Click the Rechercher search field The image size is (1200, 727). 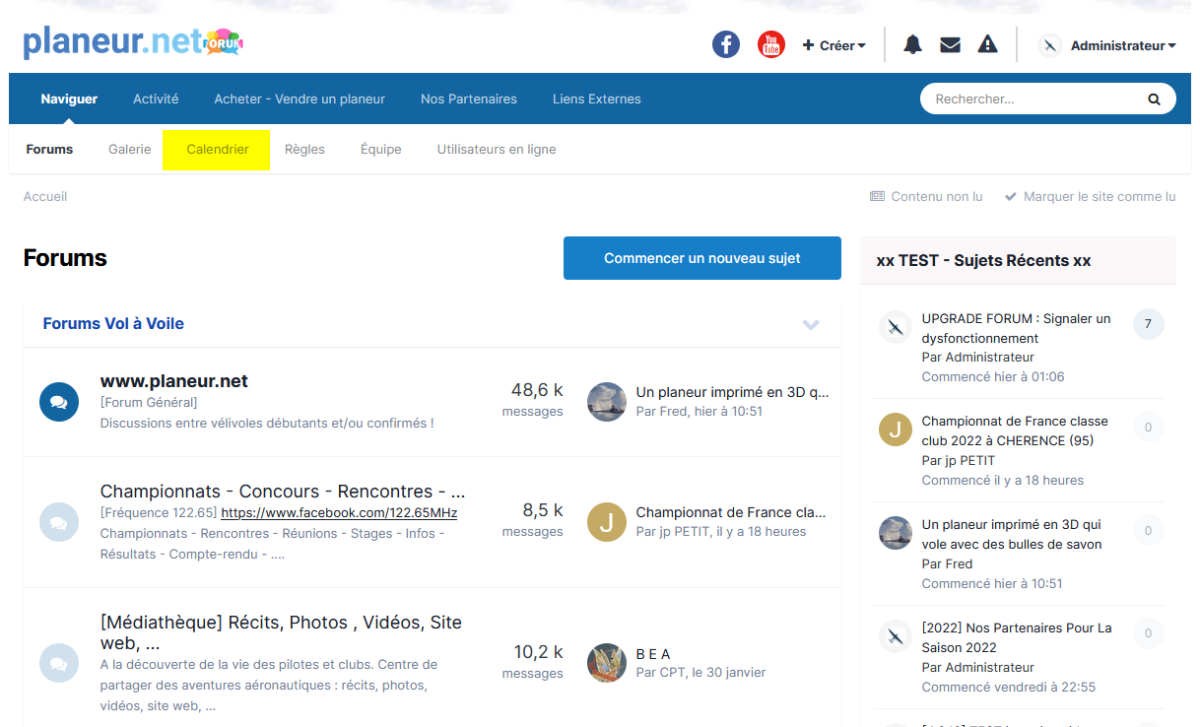coord(1035,99)
